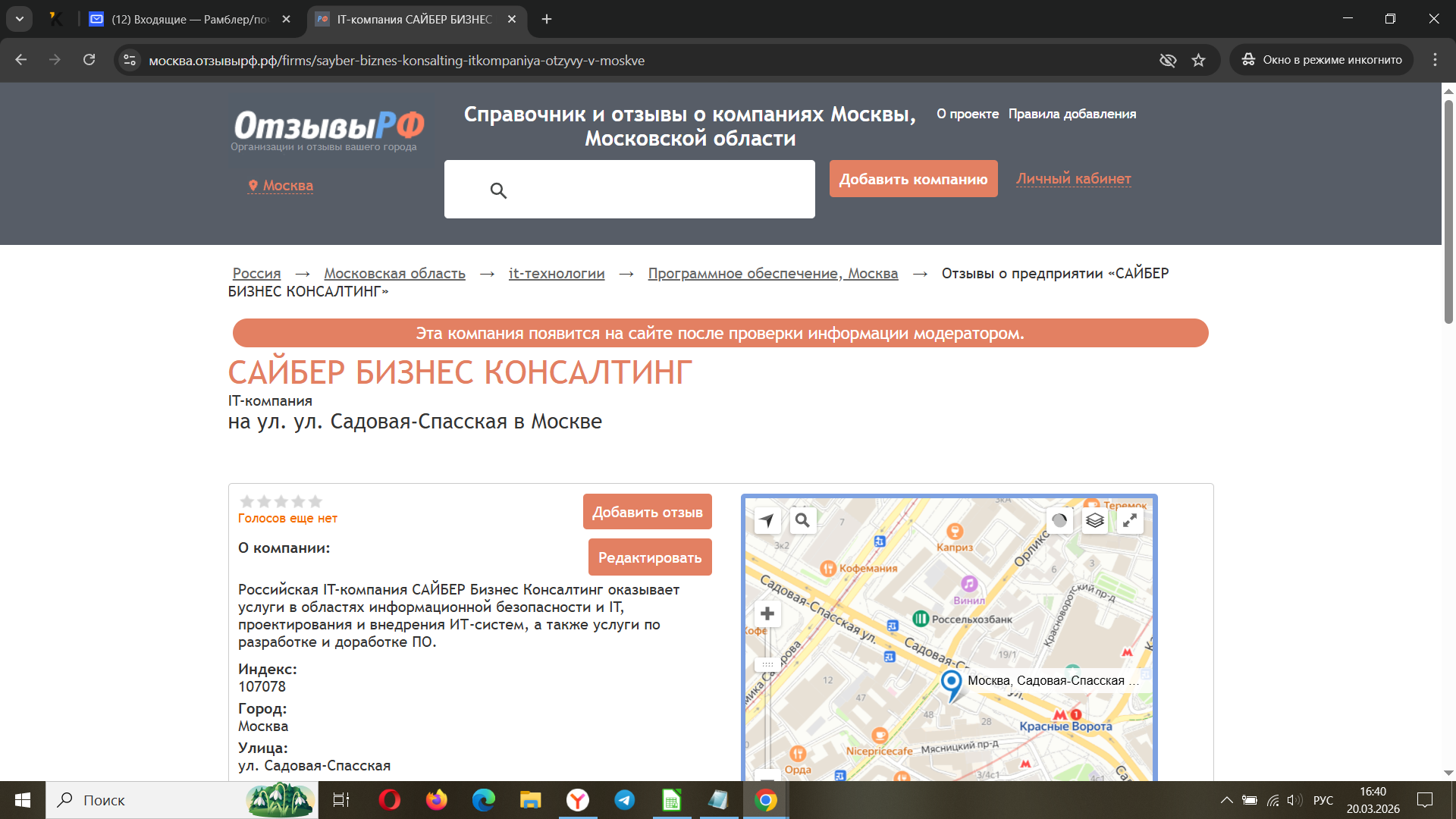Viewport: 1456px width, 819px height.
Task: Open the О проекте menu item
Action: [968, 114]
